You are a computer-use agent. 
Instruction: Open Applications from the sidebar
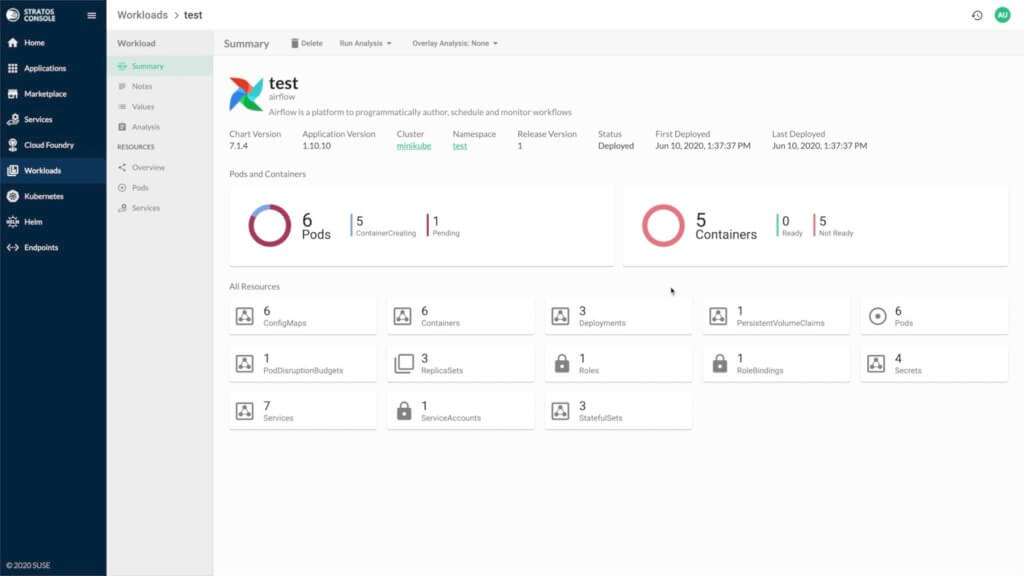point(53,68)
